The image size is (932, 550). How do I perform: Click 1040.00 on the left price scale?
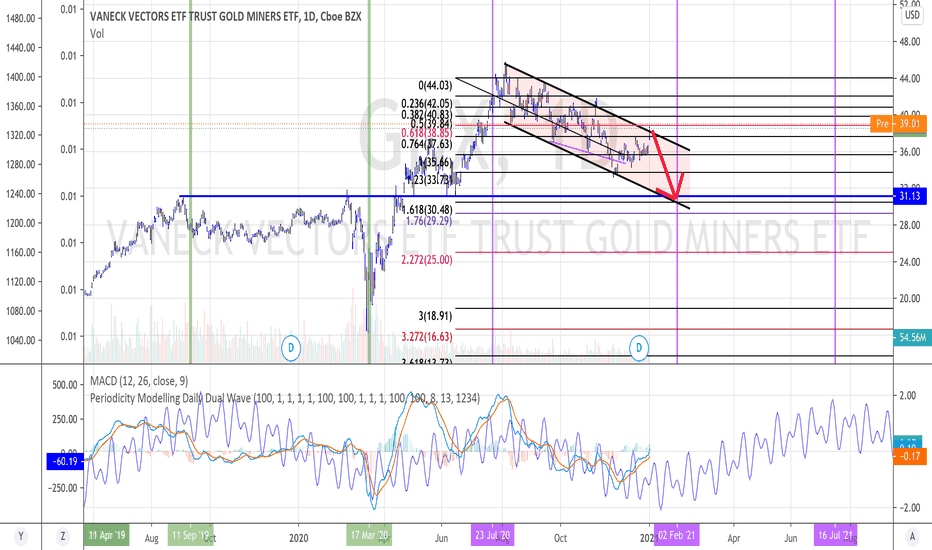(21, 341)
